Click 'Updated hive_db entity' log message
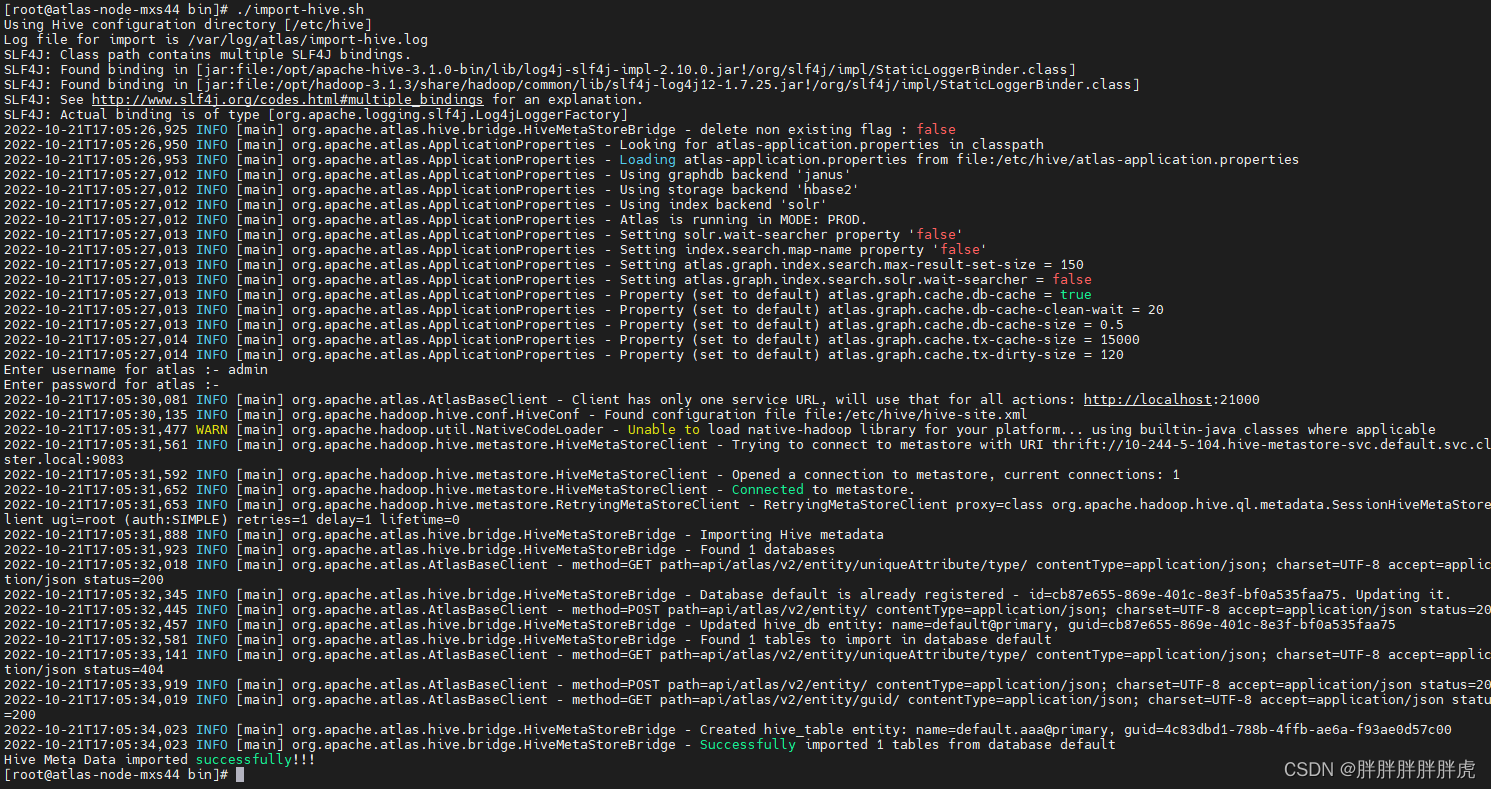This screenshot has height=789, width=1491. 787,625
